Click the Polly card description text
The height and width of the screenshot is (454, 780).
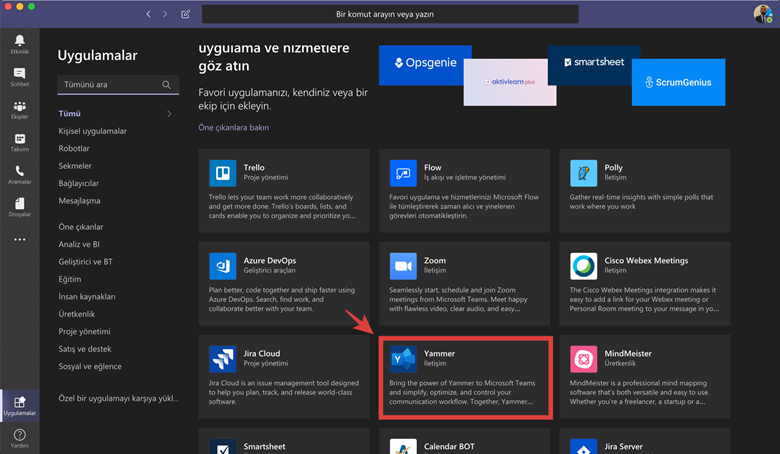coord(641,201)
